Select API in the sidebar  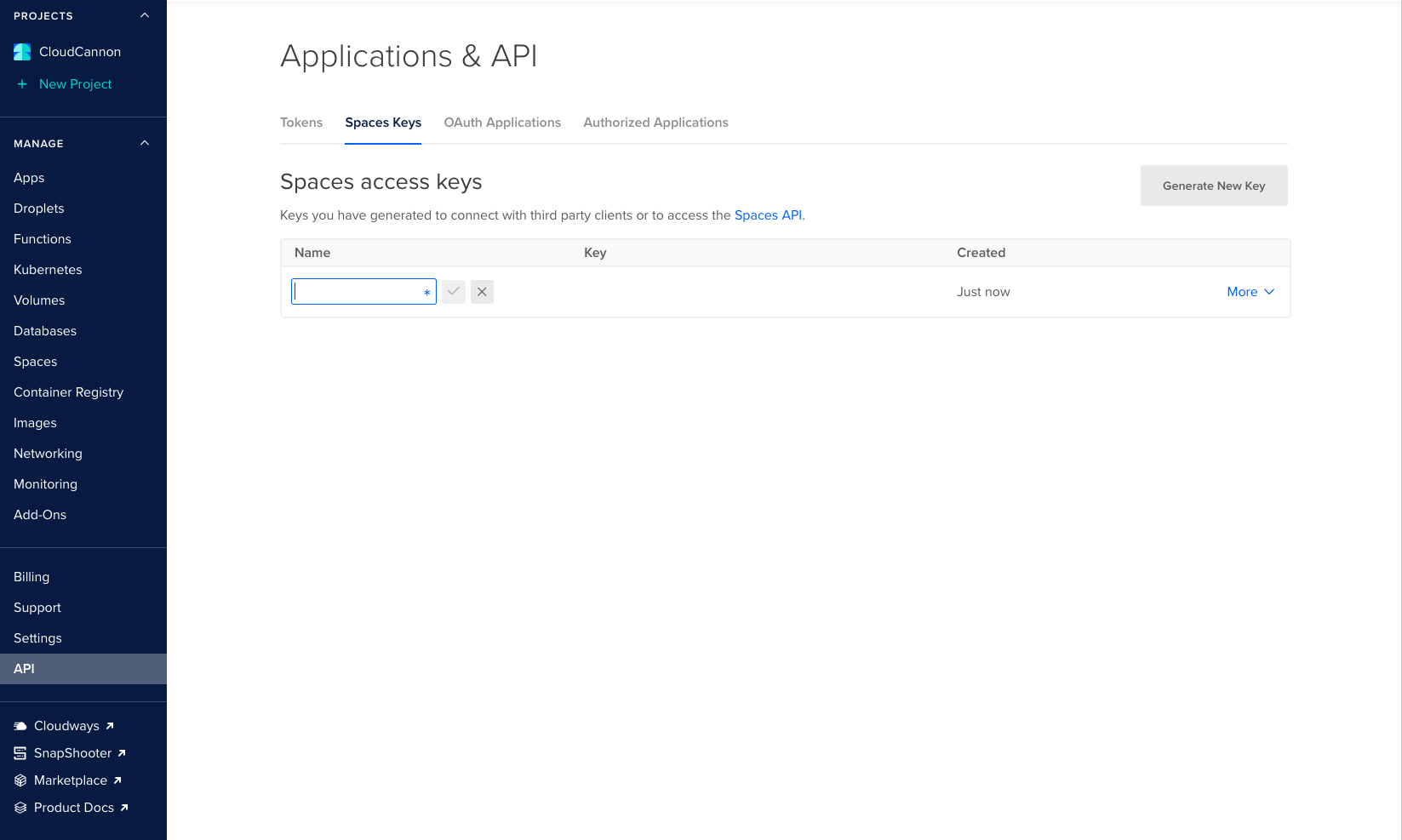24,669
